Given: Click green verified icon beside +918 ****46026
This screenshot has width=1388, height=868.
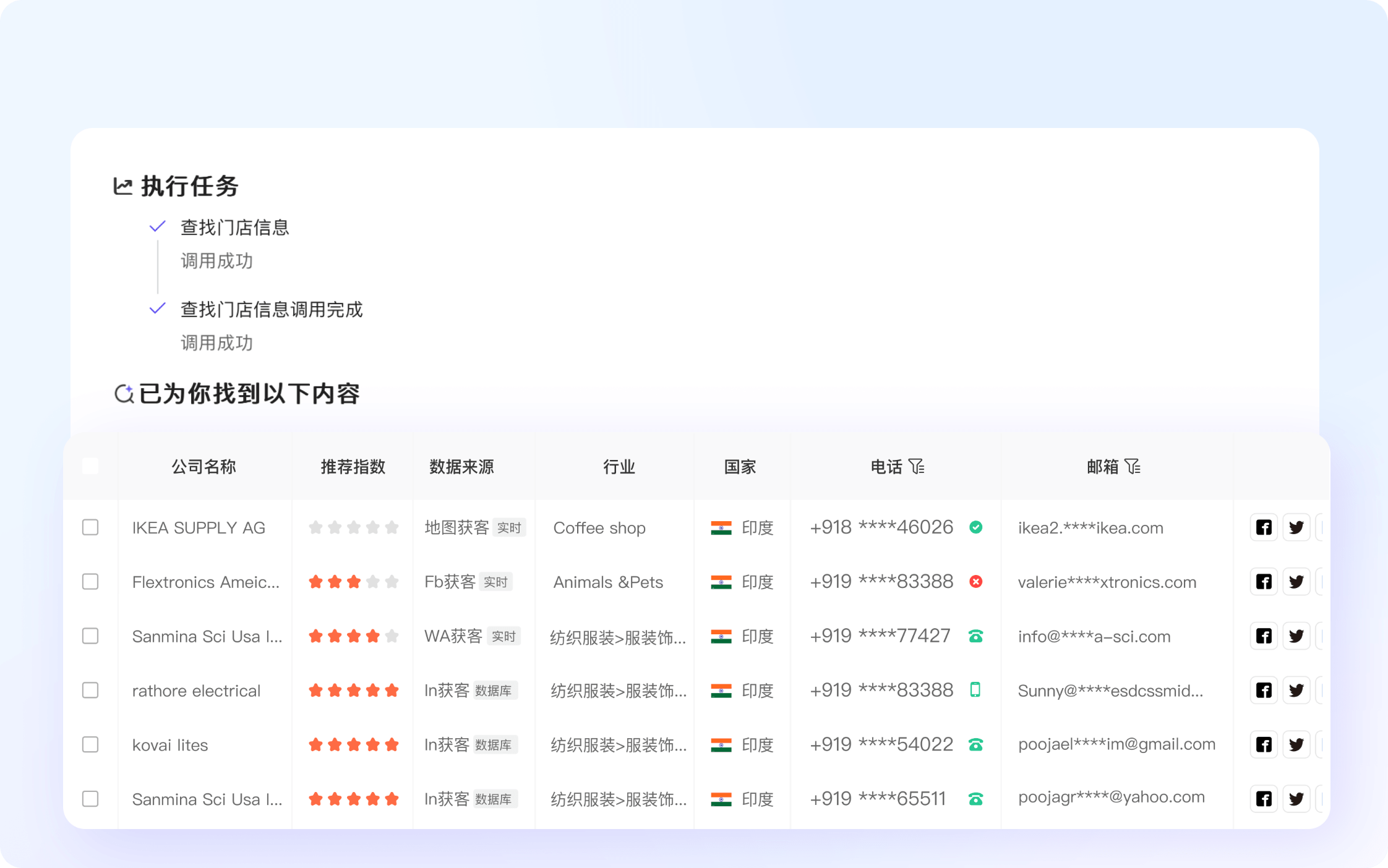Looking at the screenshot, I should pyautogui.click(x=975, y=527).
